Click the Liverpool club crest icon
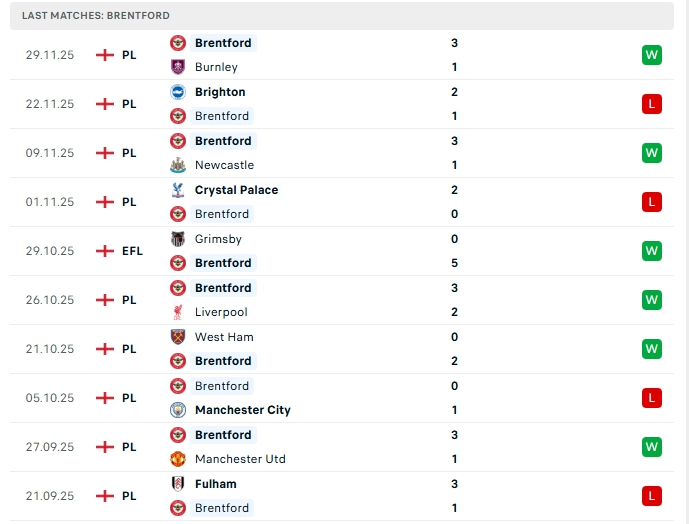 tap(178, 312)
